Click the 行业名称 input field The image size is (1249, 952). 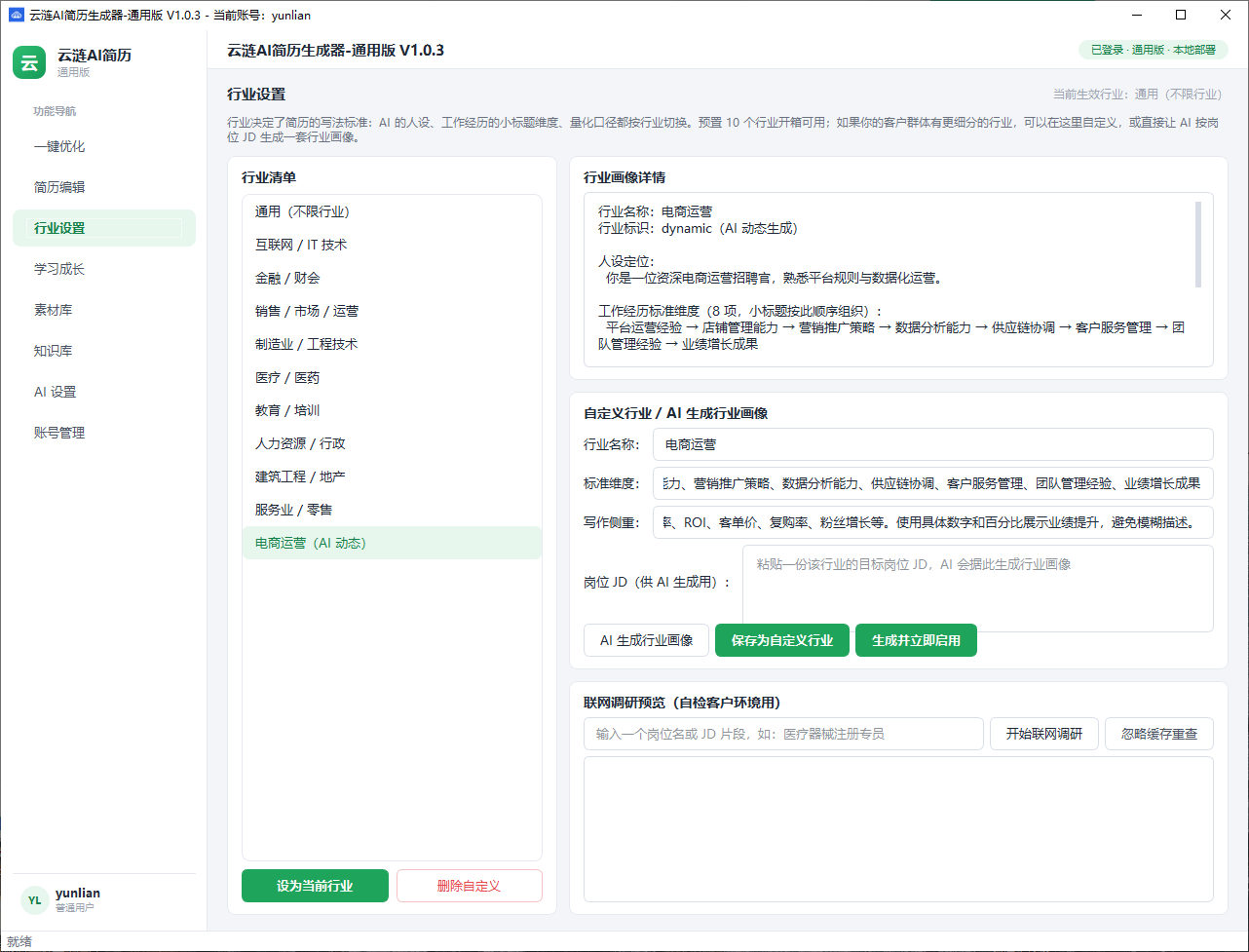(x=933, y=444)
